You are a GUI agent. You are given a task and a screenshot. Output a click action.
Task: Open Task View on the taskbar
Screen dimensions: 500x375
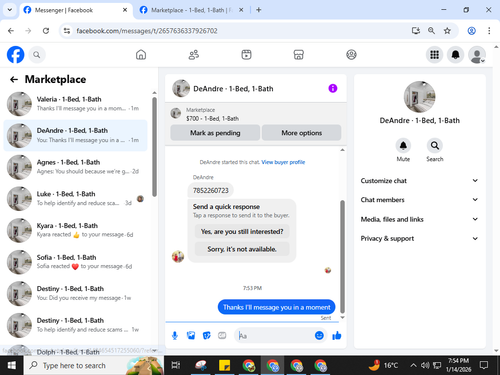[x=176, y=365]
